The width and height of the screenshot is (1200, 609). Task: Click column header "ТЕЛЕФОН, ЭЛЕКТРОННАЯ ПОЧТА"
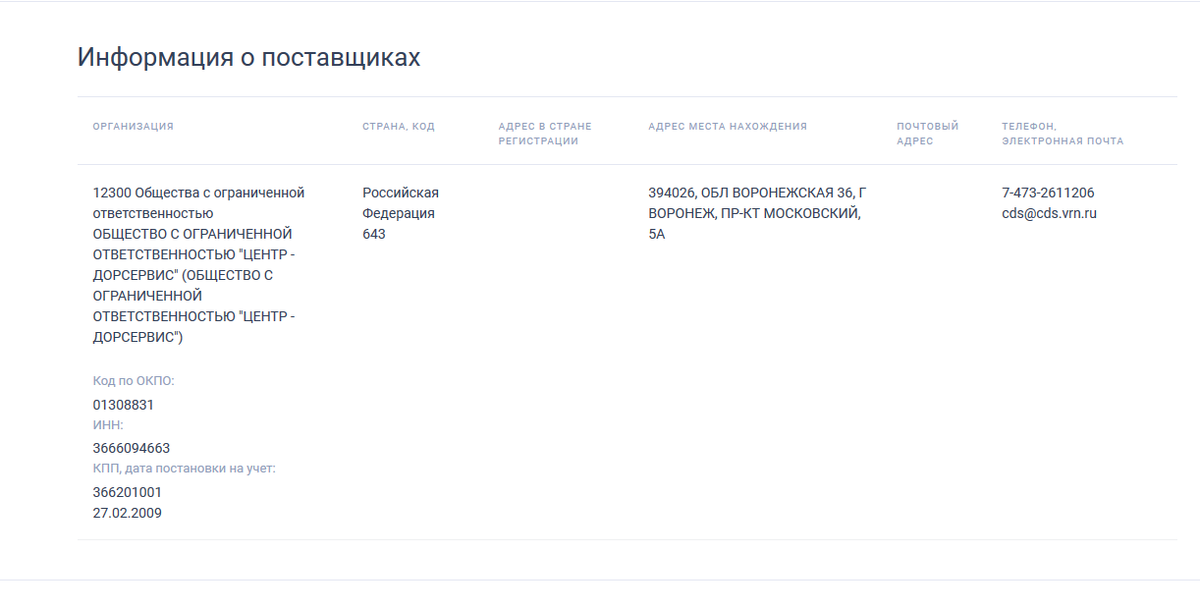[1063, 134]
